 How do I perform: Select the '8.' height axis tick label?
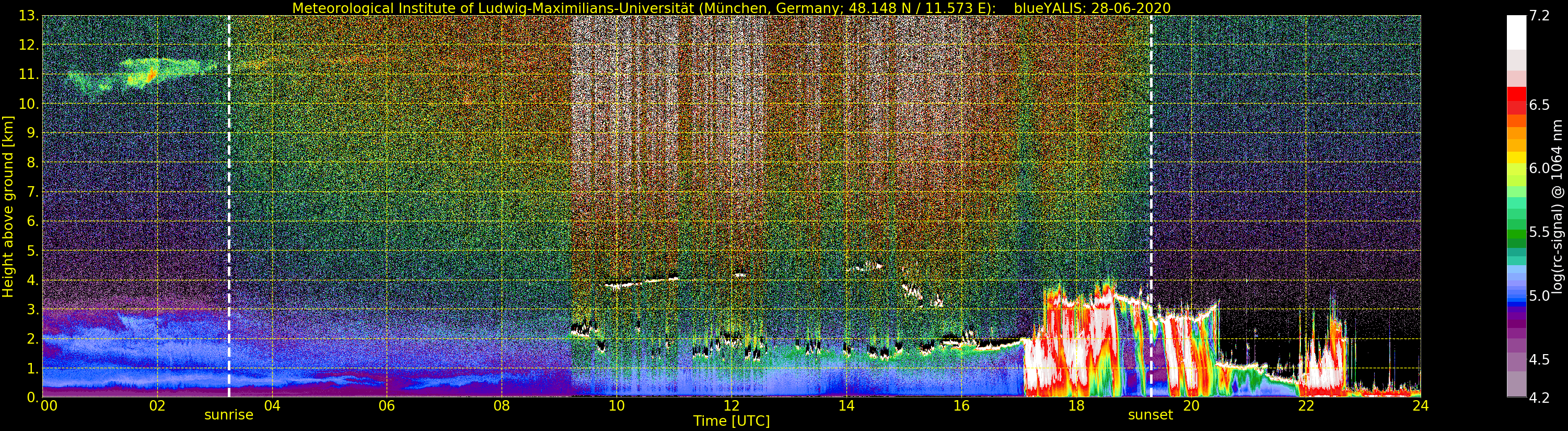coord(32,163)
